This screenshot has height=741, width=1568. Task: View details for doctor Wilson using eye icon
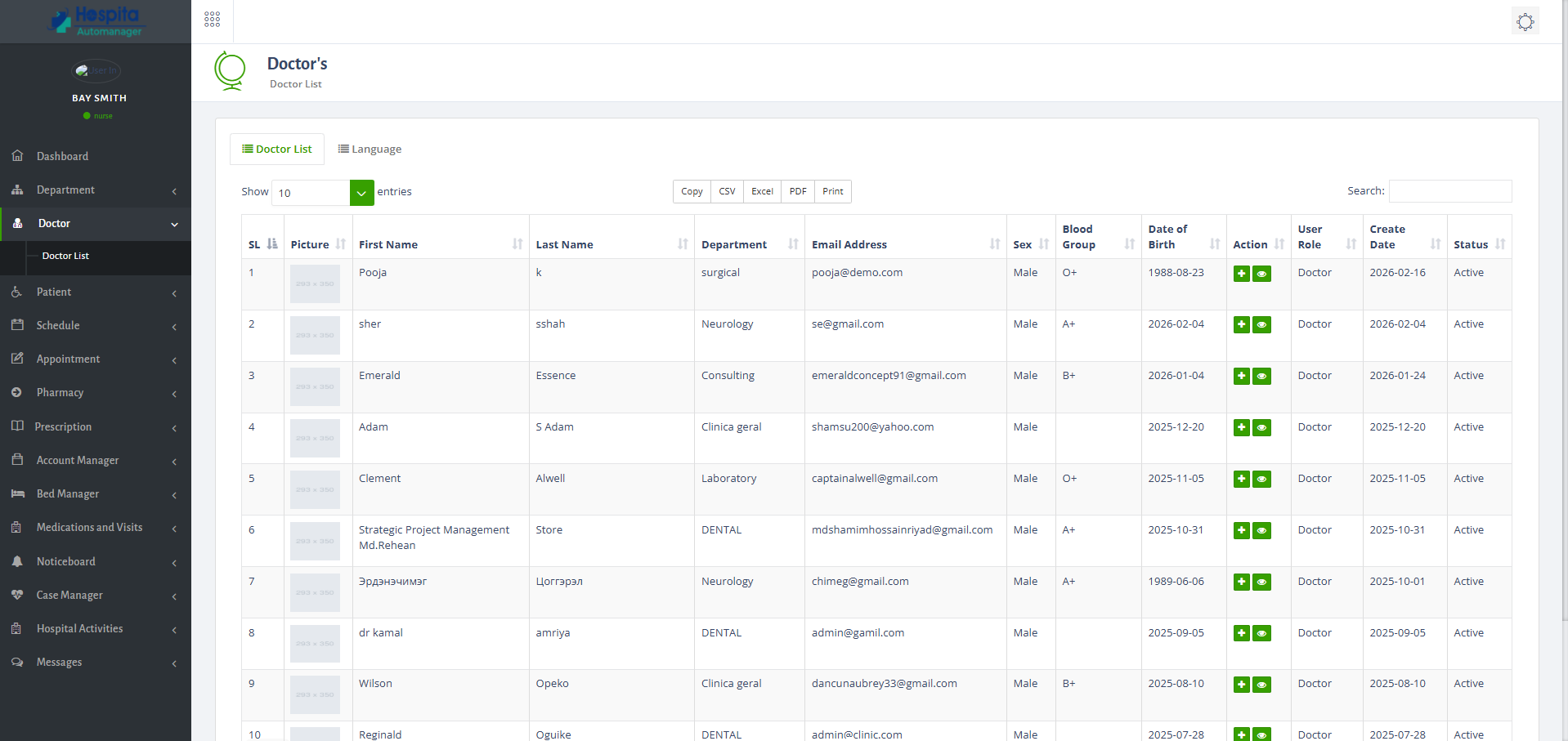[x=1261, y=685]
